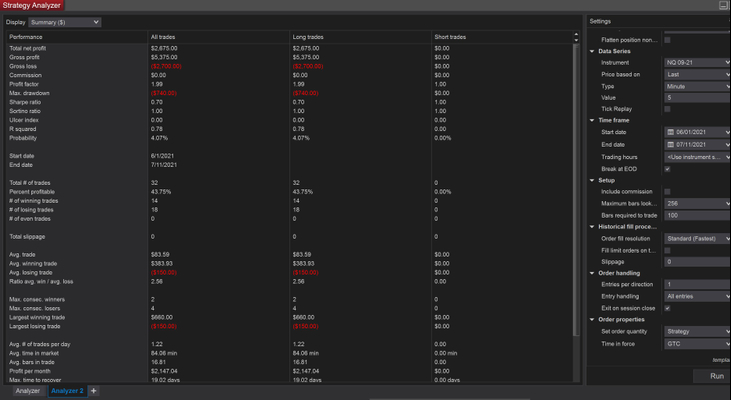Uncheck Exit on session close
This screenshot has height=400, width=731.
(668, 308)
